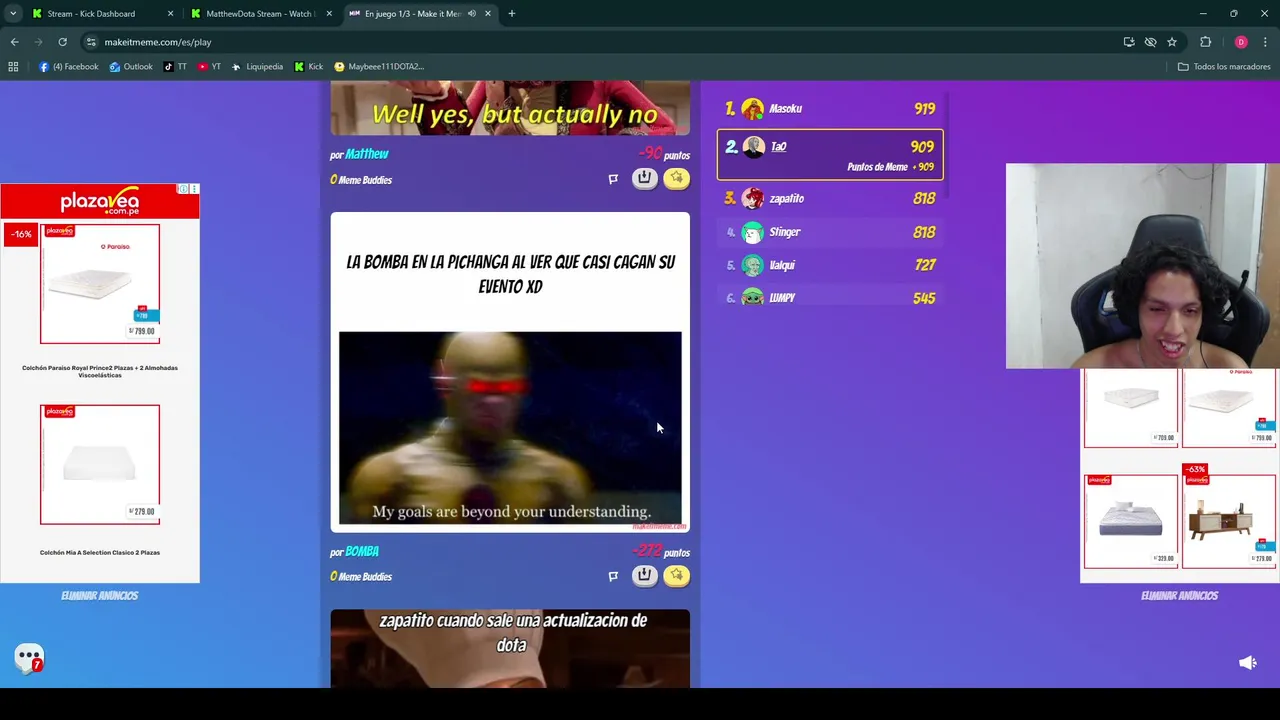Select zapatito in the leaderboard

(830, 198)
